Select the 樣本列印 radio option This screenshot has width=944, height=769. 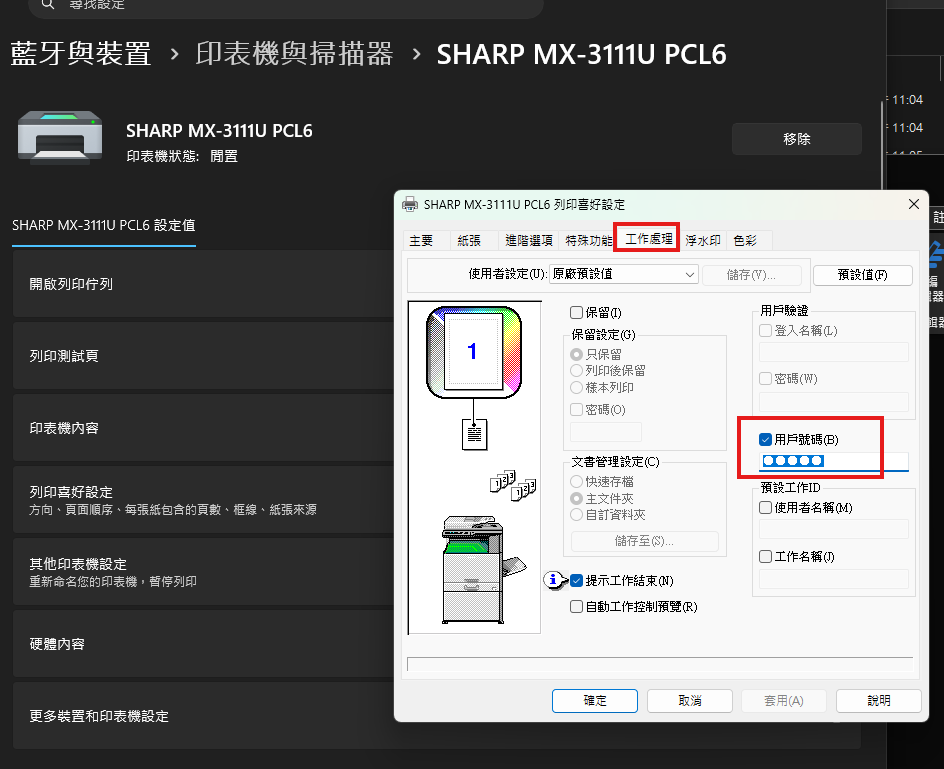click(576, 387)
